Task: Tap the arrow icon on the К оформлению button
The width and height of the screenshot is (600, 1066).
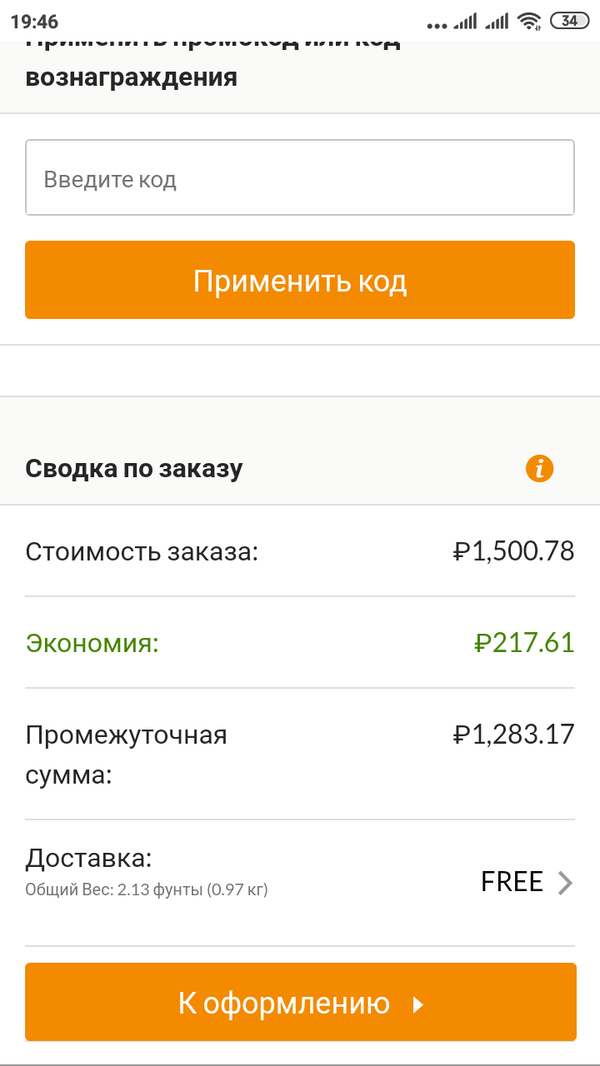Action: pyautogui.click(x=419, y=1004)
